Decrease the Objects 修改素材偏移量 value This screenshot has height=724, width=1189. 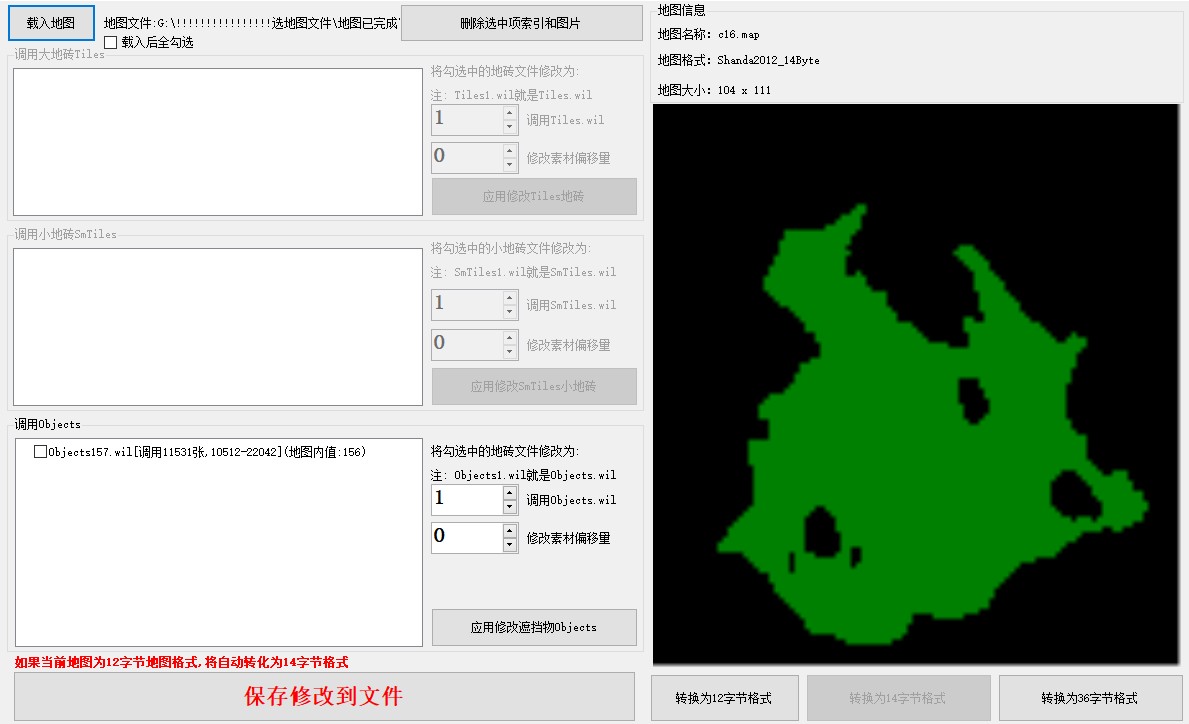tap(510, 545)
